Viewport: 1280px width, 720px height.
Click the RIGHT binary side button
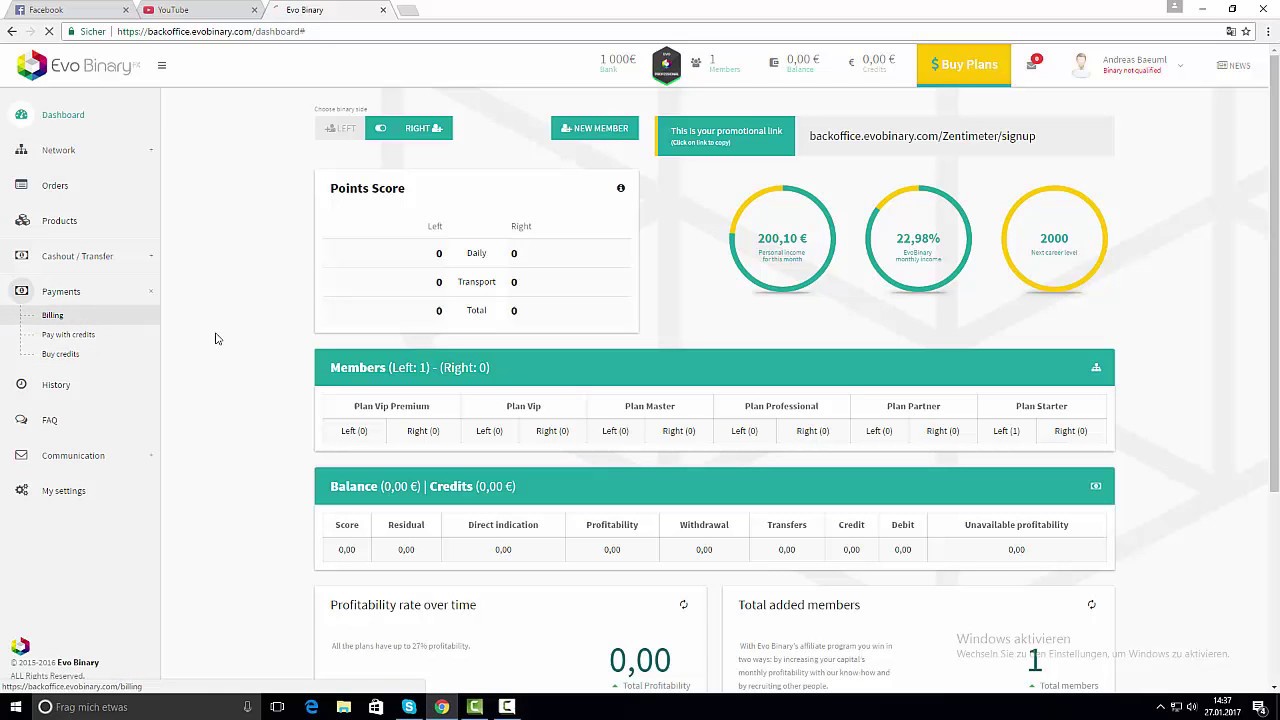423,128
